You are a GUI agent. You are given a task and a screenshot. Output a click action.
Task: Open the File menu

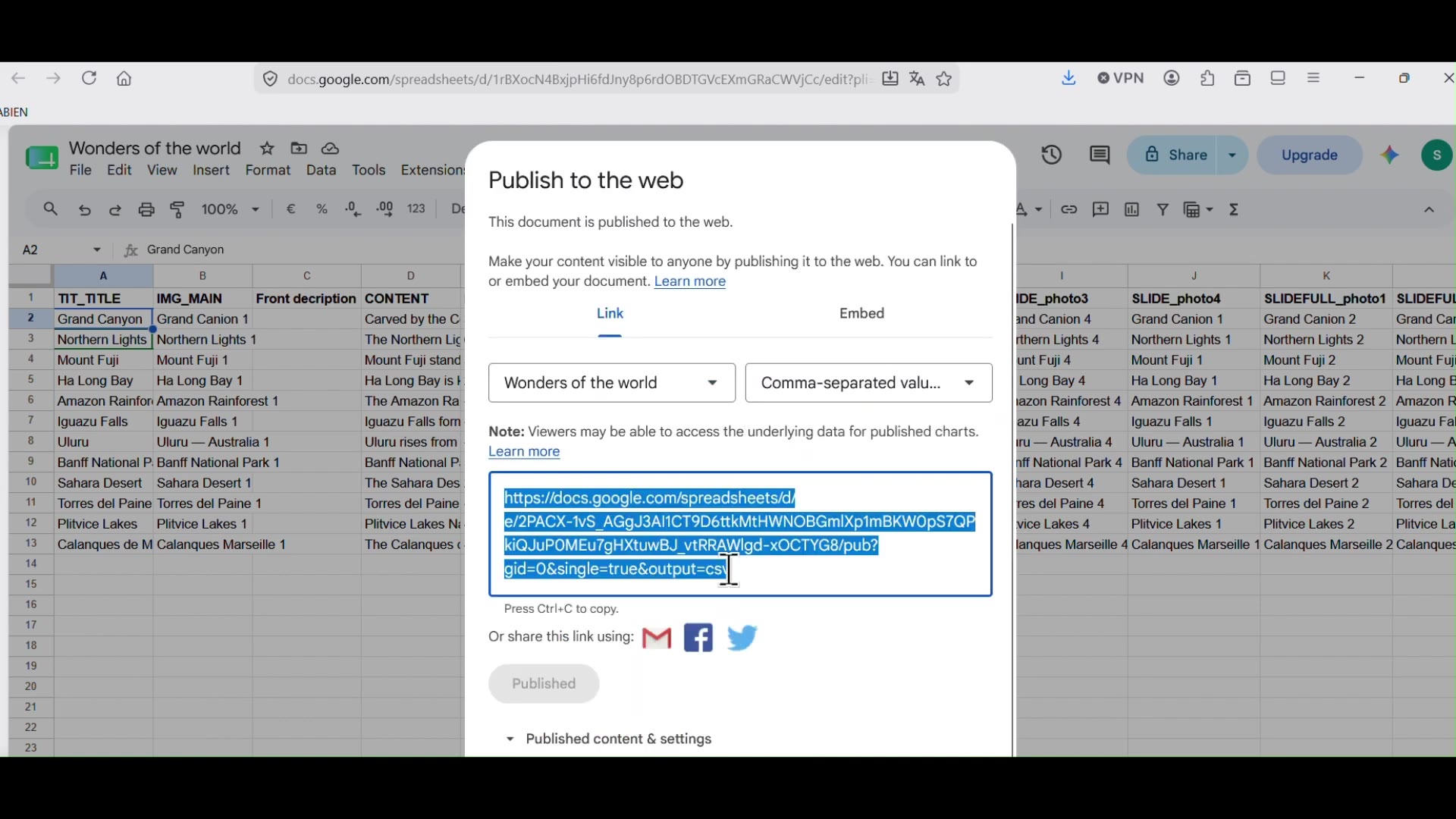pyautogui.click(x=81, y=171)
